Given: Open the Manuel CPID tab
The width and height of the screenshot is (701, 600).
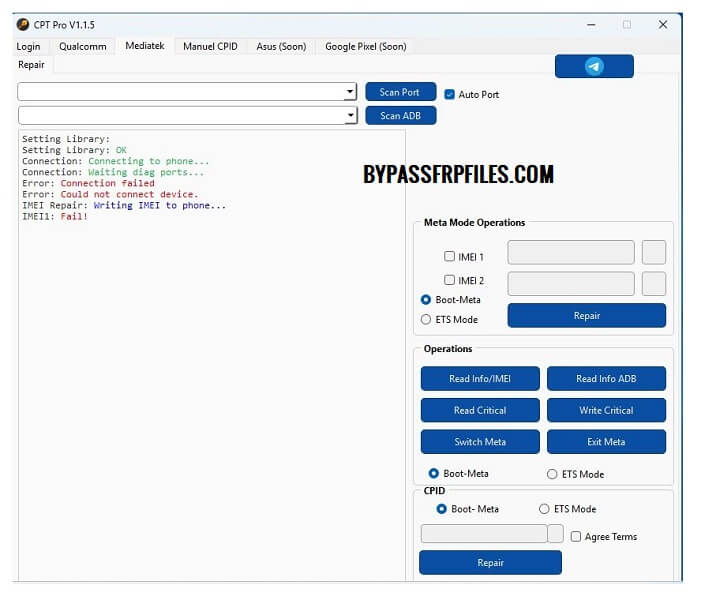Looking at the screenshot, I should point(210,46).
